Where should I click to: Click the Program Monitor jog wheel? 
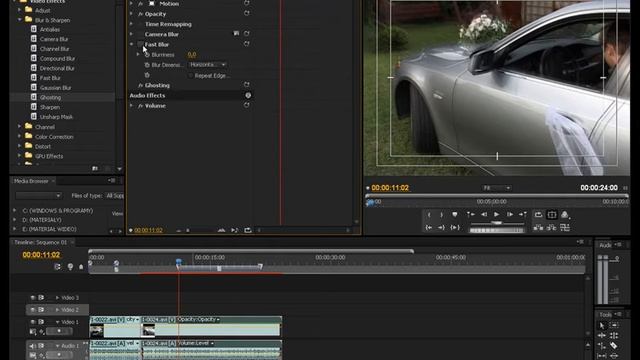coord(497,231)
